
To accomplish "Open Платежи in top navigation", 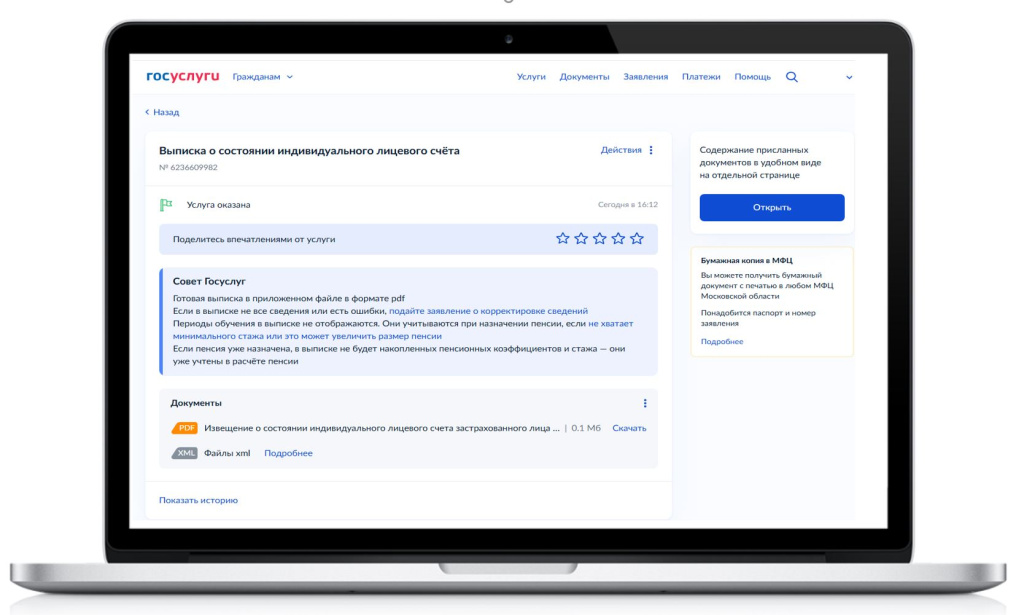I will pos(701,77).
